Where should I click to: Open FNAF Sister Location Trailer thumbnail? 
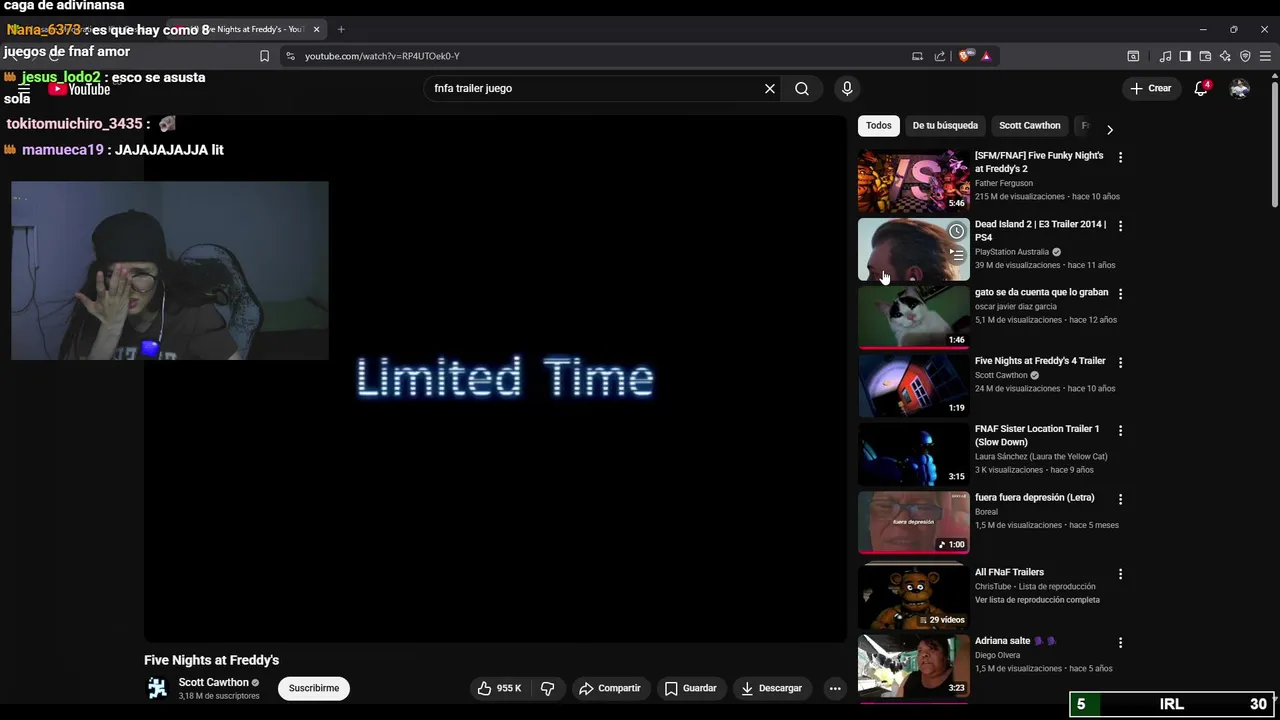point(913,454)
